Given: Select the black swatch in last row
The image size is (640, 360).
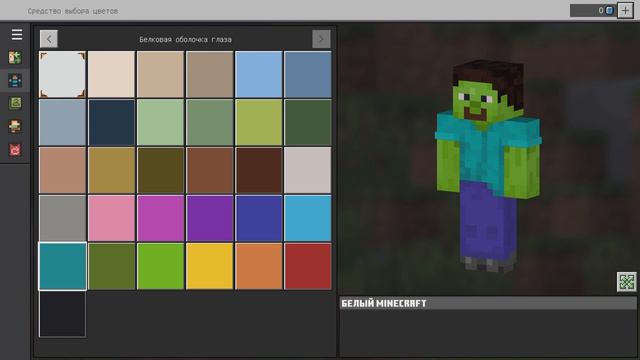Looking at the screenshot, I should pyautogui.click(x=62, y=314).
